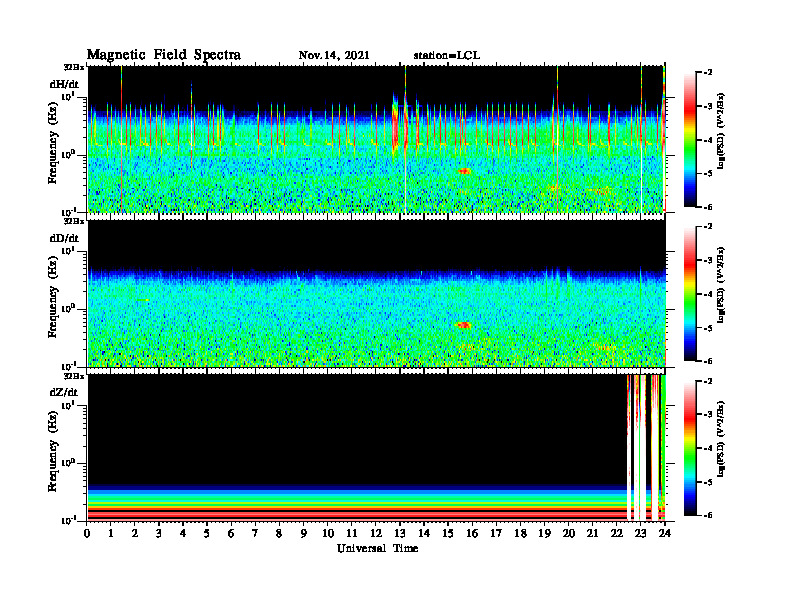Click hour 11 on the time axis
Screen dimensions: 792x612
(x=352, y=533)
